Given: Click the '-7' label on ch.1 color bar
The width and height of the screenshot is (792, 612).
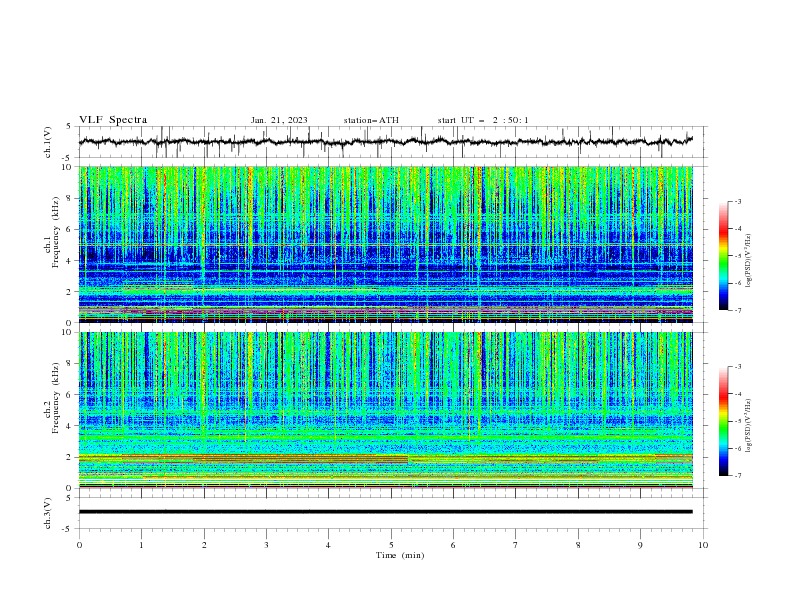Looking at the screenshot, I should coord(738,310).
